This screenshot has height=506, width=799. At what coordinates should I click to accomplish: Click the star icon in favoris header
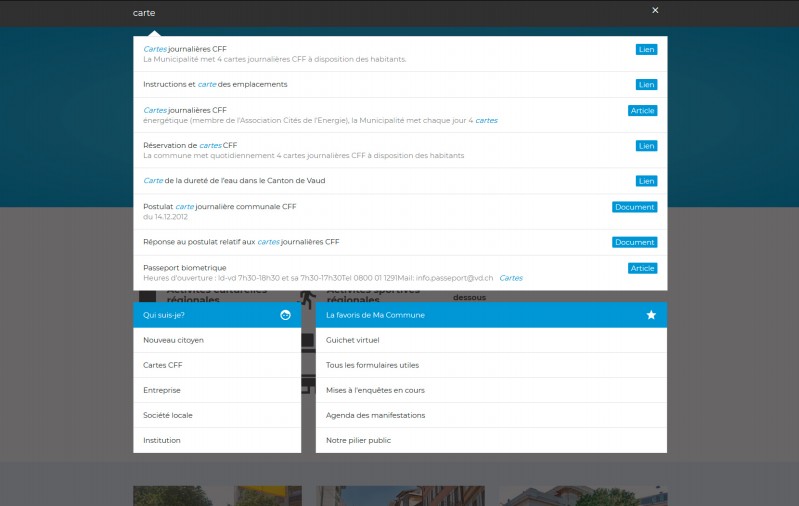tap(651, 315)
